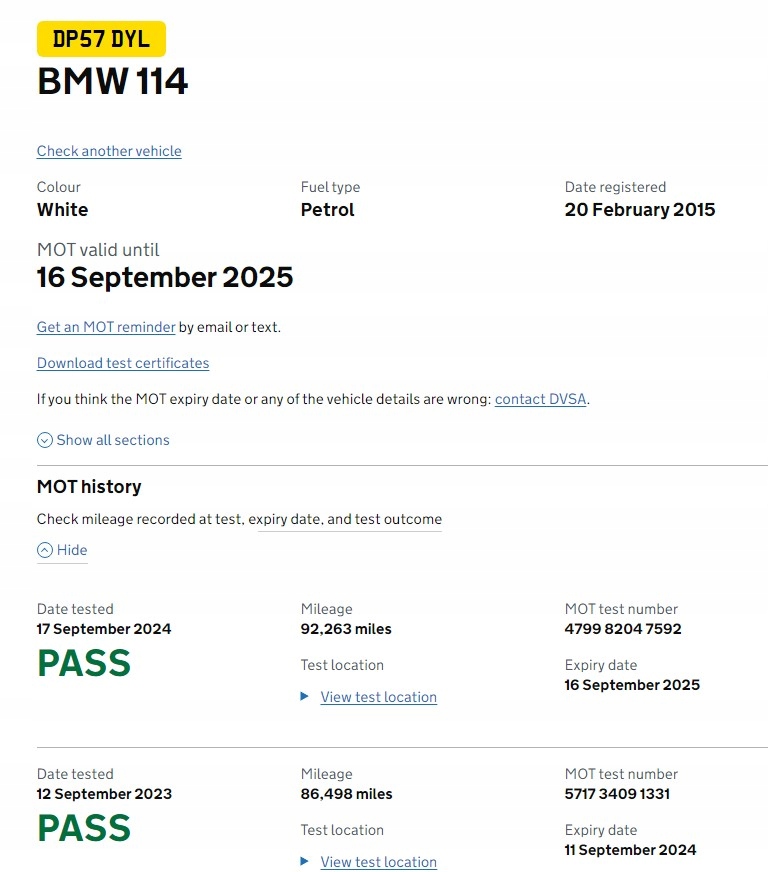Select the BMW 114 vehicle heading
The height and width of the screenshot is (872, 768).
point(113,81)
